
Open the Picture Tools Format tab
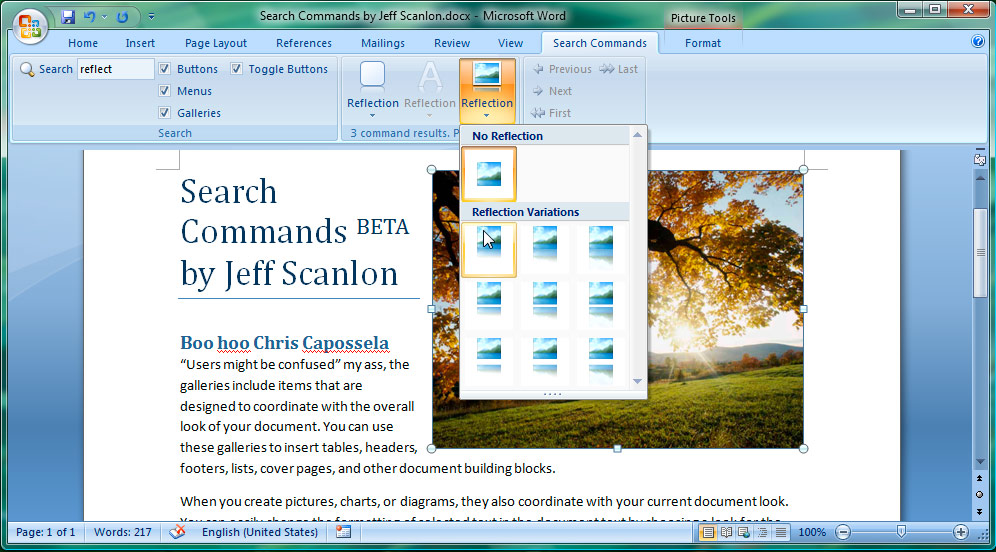coord(703,43)
